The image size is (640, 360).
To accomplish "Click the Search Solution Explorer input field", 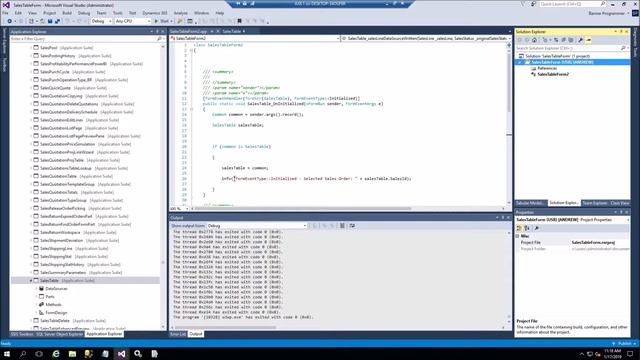I will (x=567, y=48).
